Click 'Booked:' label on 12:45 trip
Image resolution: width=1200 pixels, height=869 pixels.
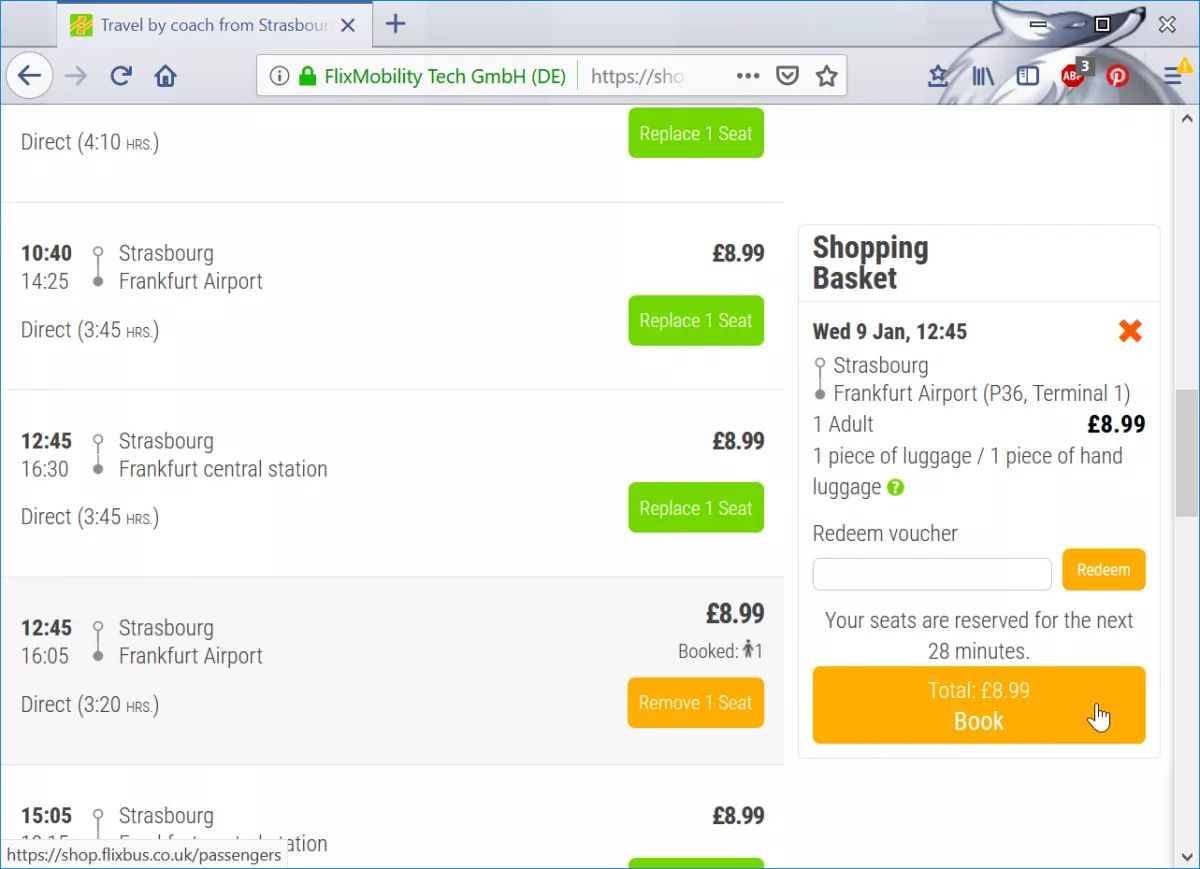[x=708, y=651]
